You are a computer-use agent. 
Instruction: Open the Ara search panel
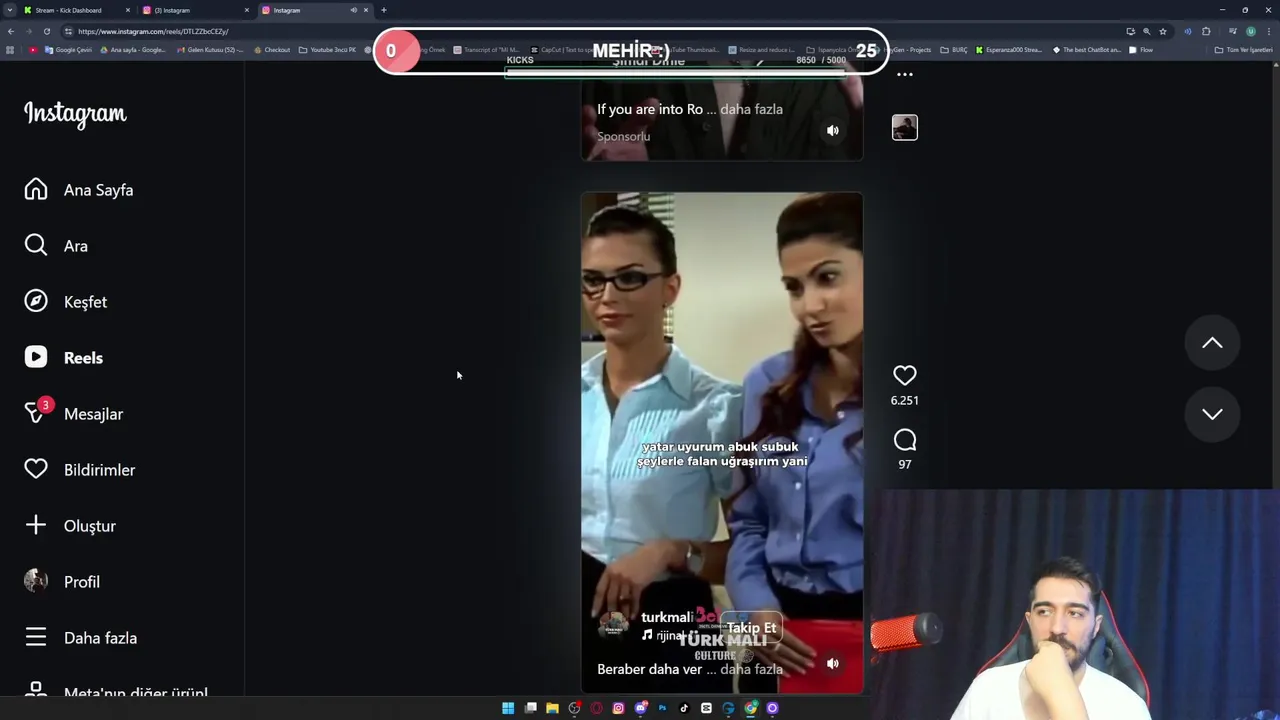coord(56,246)
